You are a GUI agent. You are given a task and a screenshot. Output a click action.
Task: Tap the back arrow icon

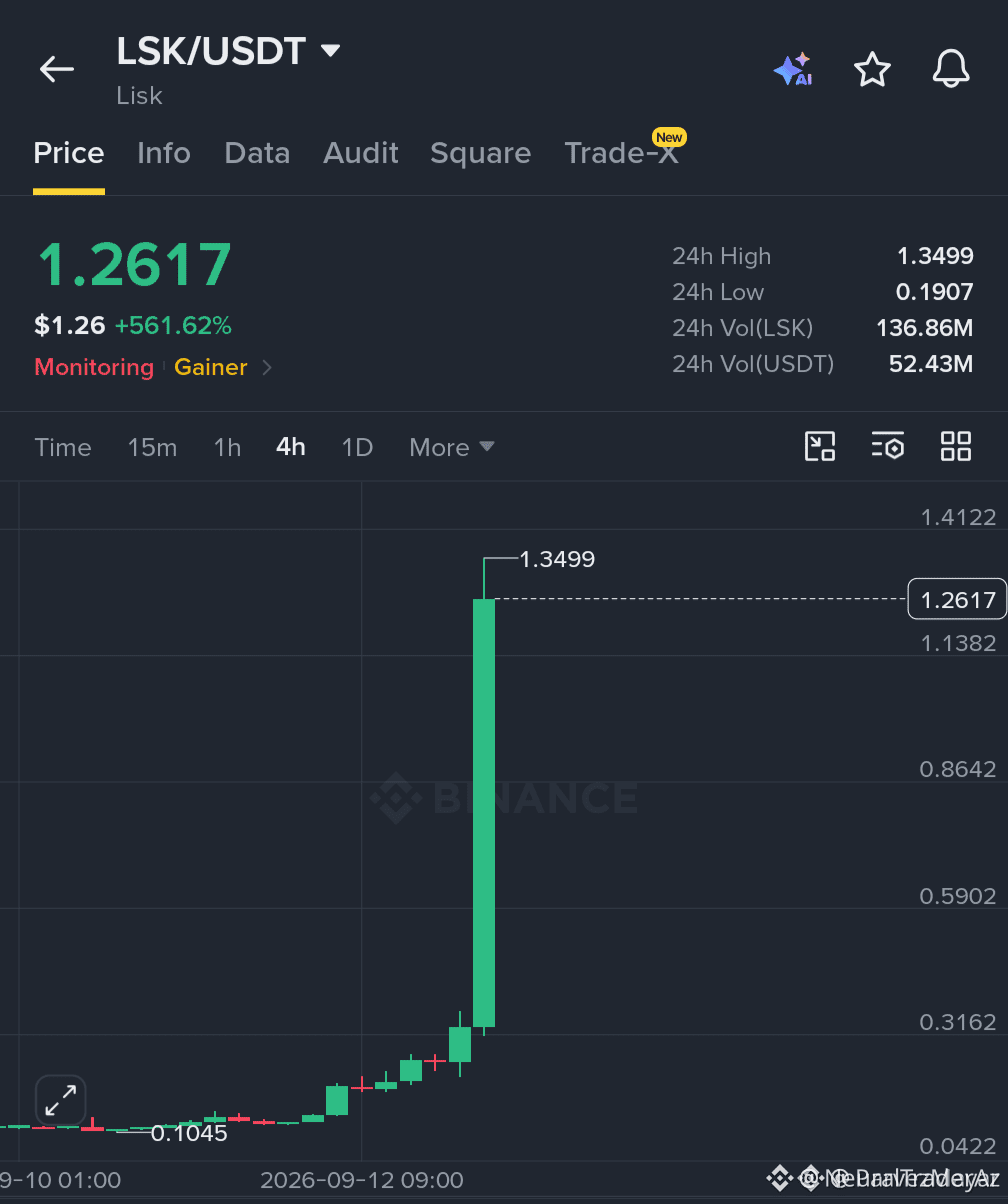pyautogui.click(x=57, y=69)
